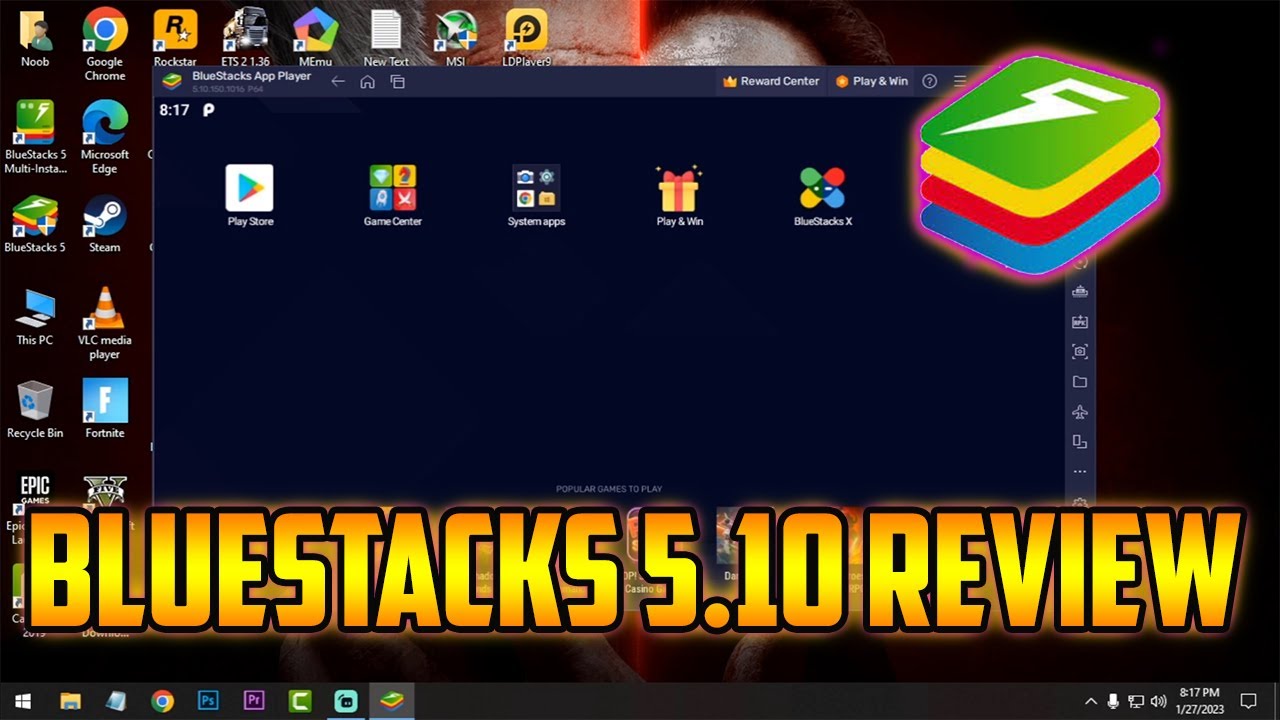Open the taskbar clock showing 8:17 PM
The width and height of the screenshot is (1280, 720).
pyautogui.click(x=1199, y=700)
